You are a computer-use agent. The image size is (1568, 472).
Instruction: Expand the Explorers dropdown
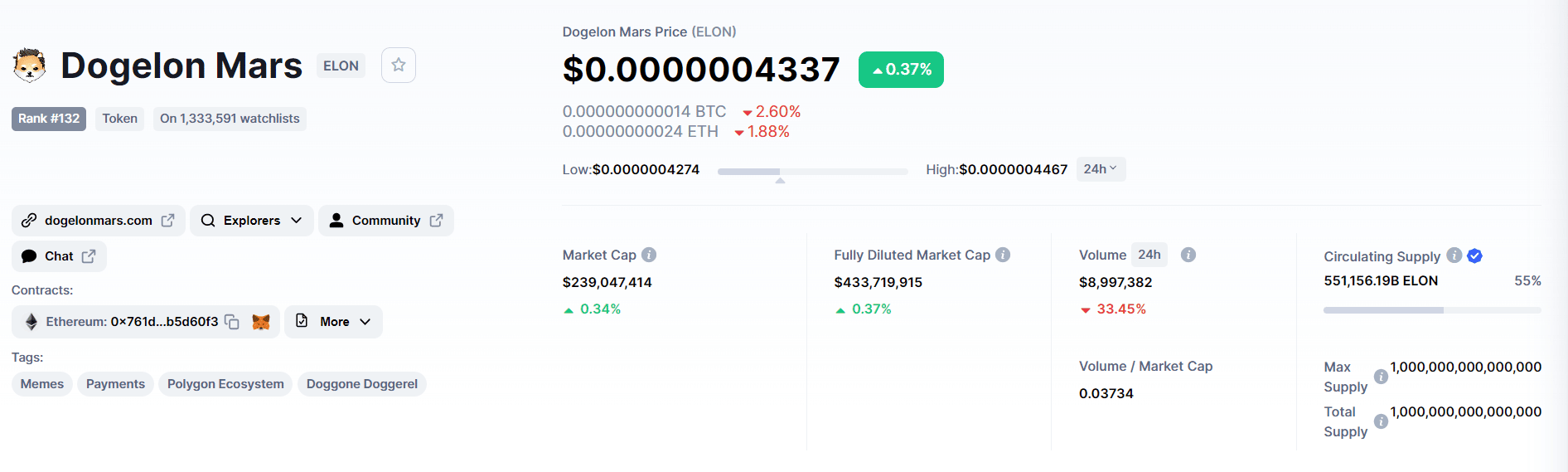click(x=252, y=221)
